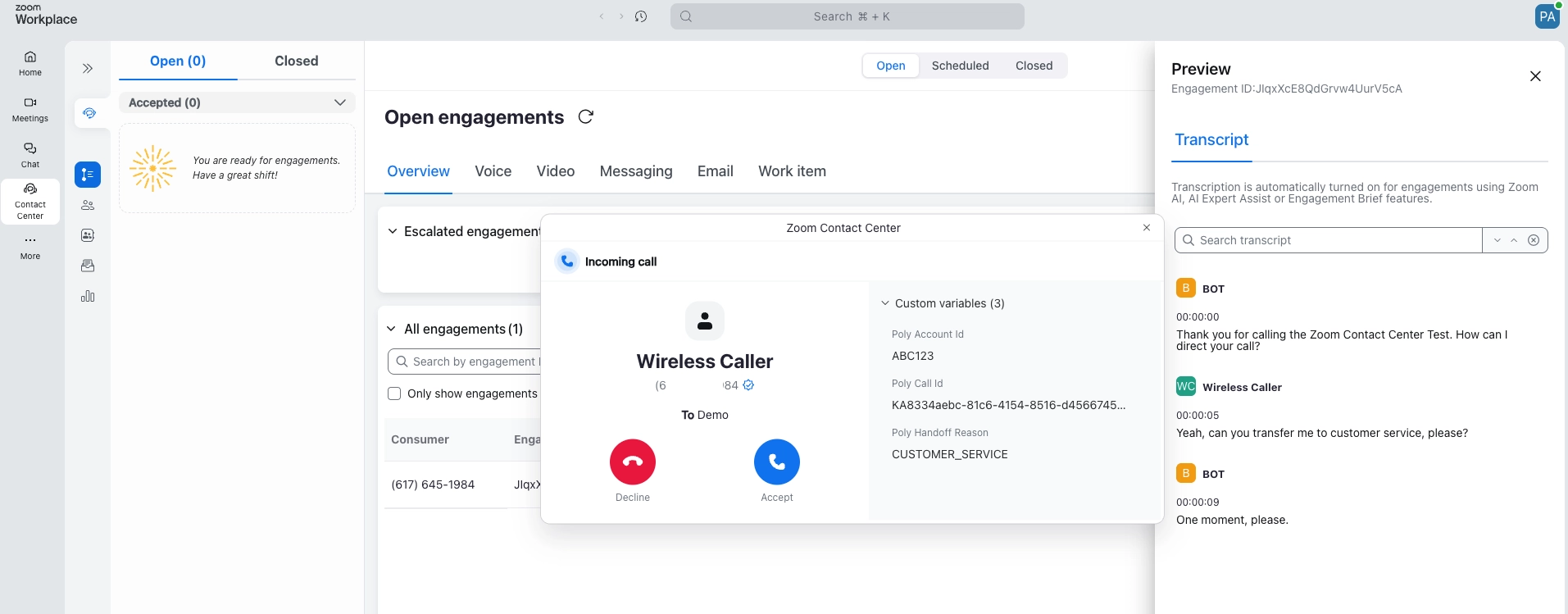Refresh the Open engagements list
1568x614 pixels.
(585, 117)
